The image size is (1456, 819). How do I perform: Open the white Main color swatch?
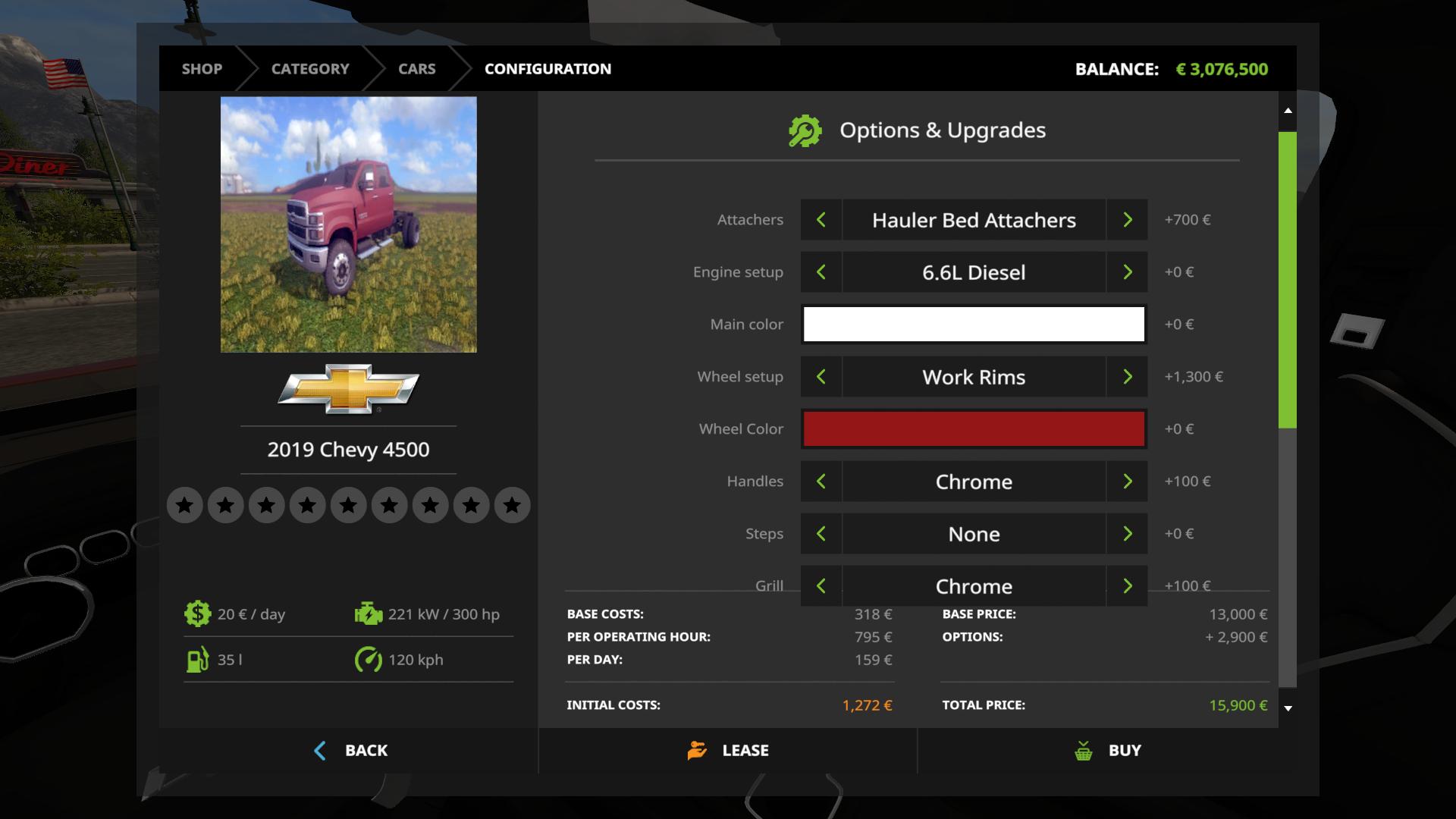(974, 325)
